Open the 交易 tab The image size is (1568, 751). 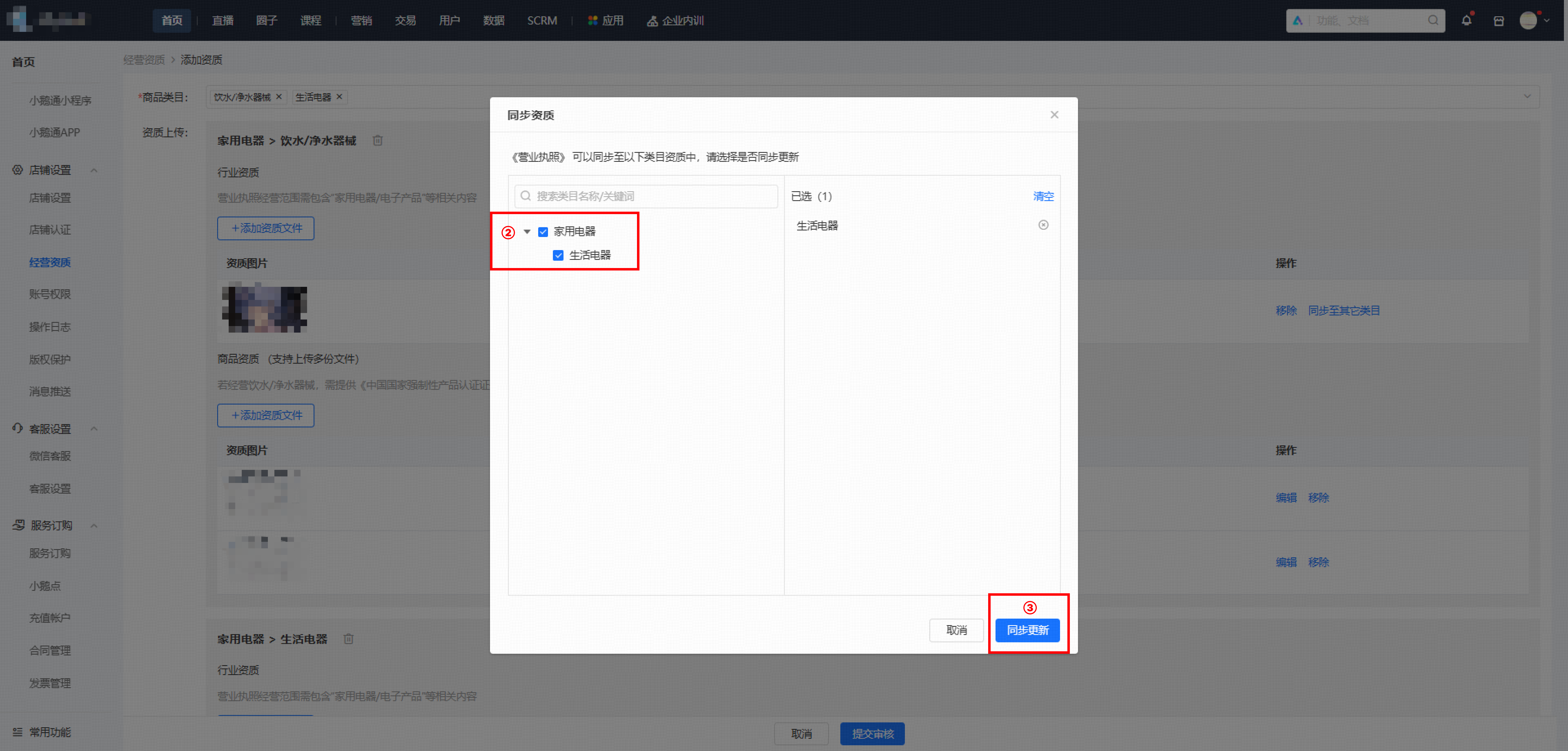(405, 21)
